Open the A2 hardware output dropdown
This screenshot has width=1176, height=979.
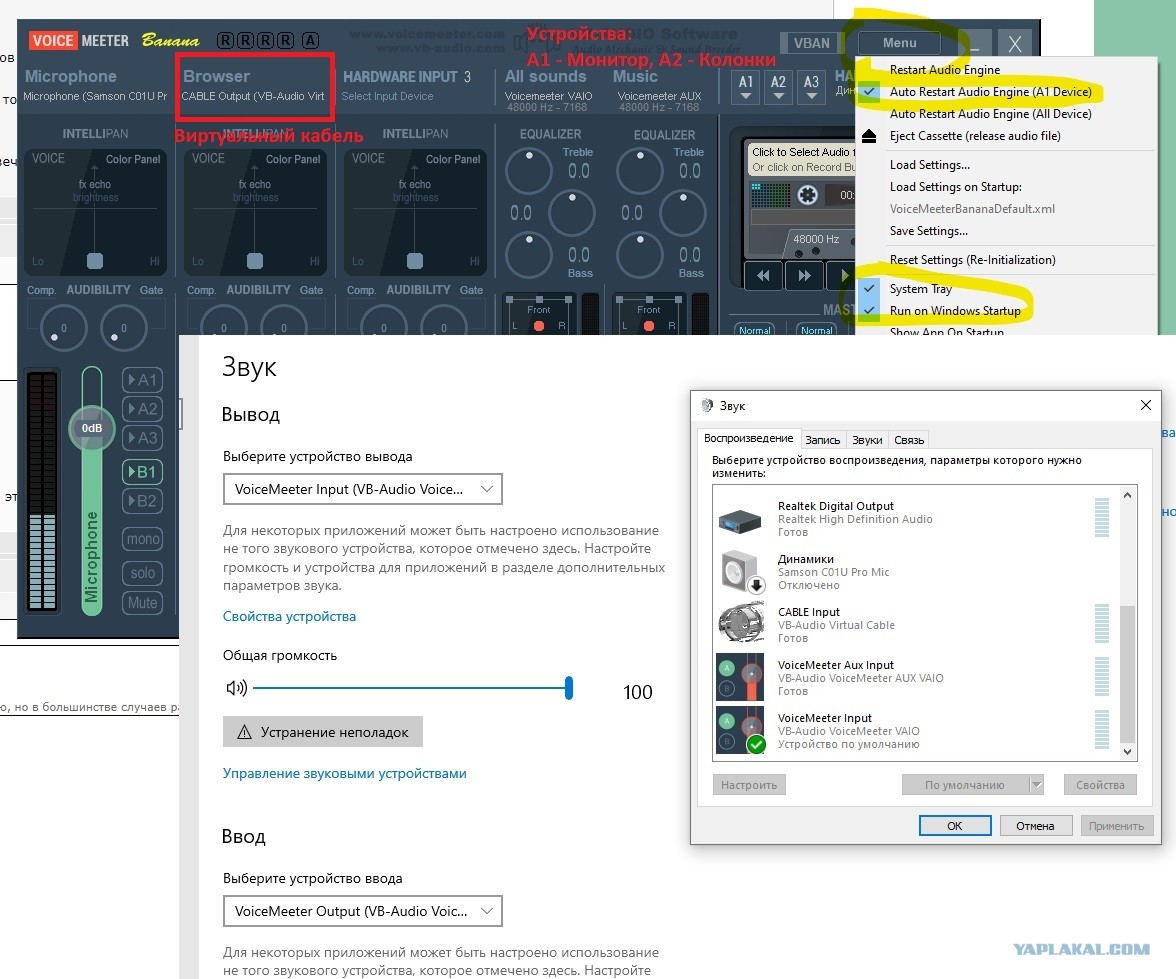pos(778,87)
